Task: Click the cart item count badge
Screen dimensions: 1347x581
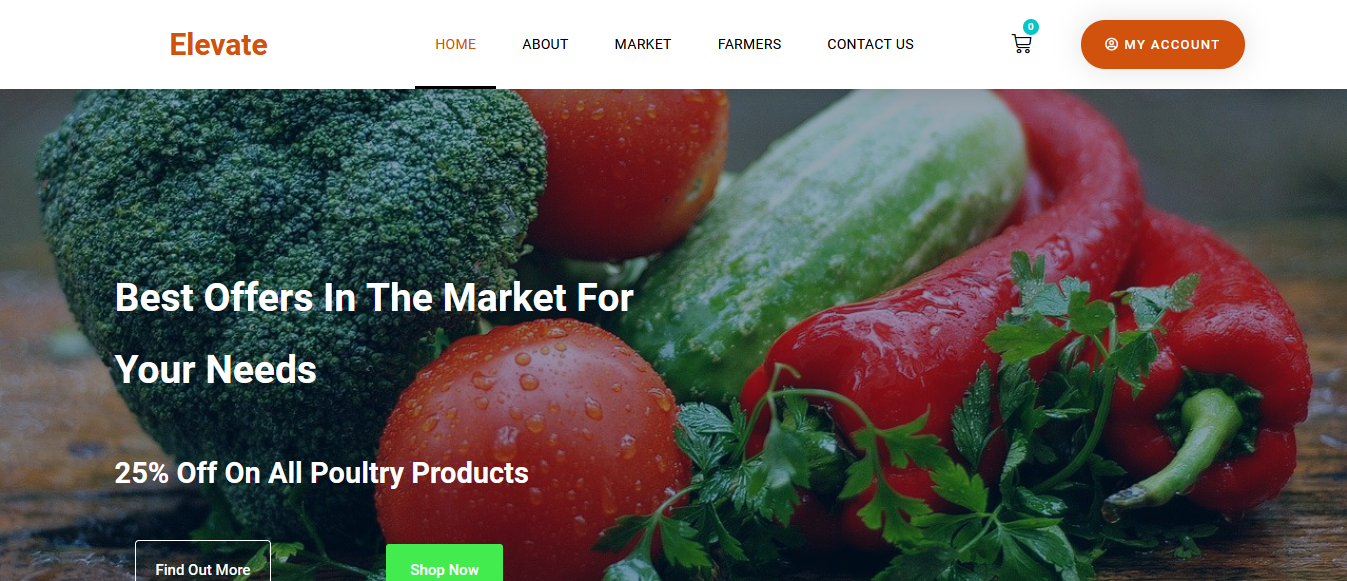Action: [1030, 27]
